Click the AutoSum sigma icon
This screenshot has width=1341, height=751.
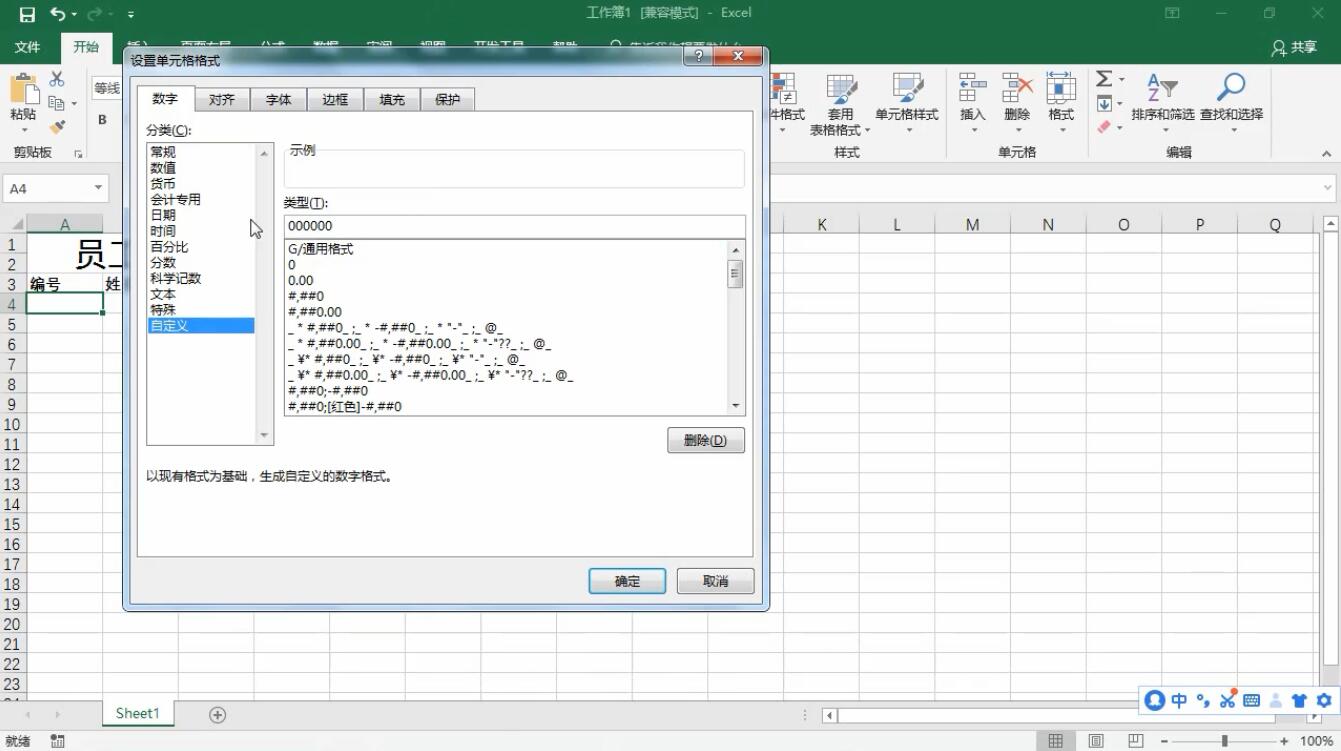(x=1104, y=79)
